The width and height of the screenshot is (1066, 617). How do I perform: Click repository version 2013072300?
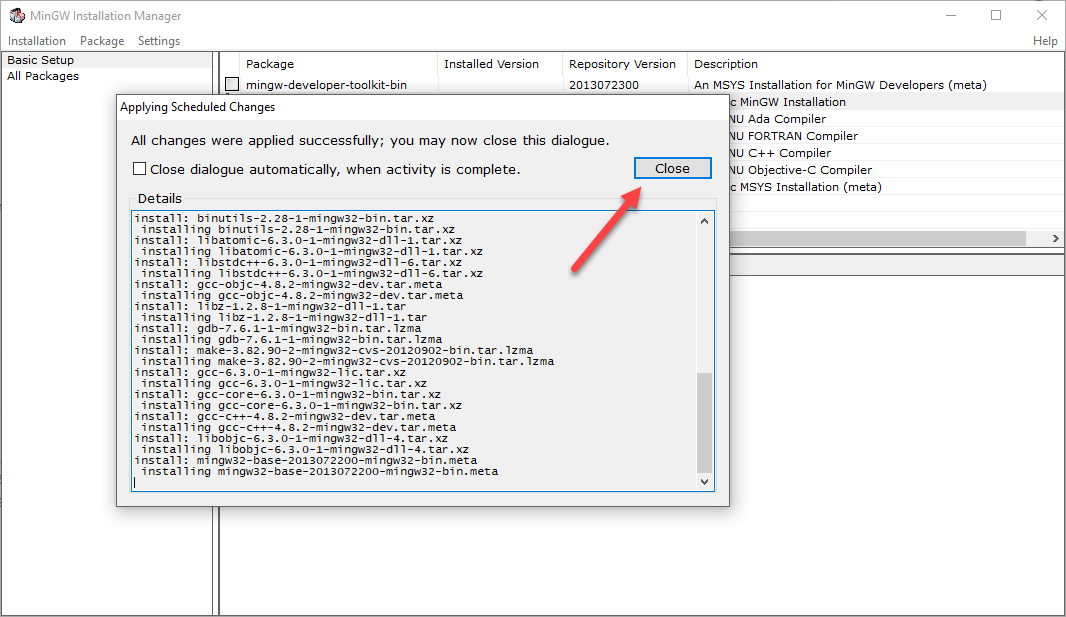pos(604,85)
